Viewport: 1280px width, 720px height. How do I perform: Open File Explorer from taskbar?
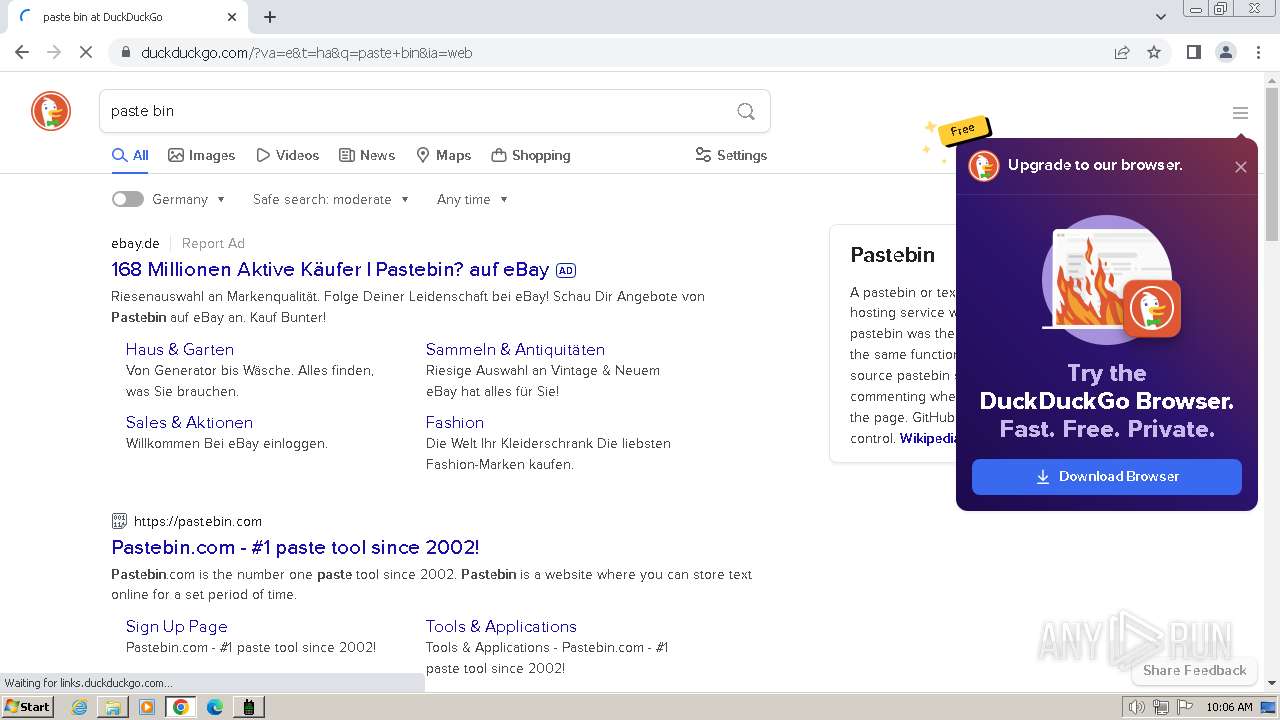pos(113,707)
